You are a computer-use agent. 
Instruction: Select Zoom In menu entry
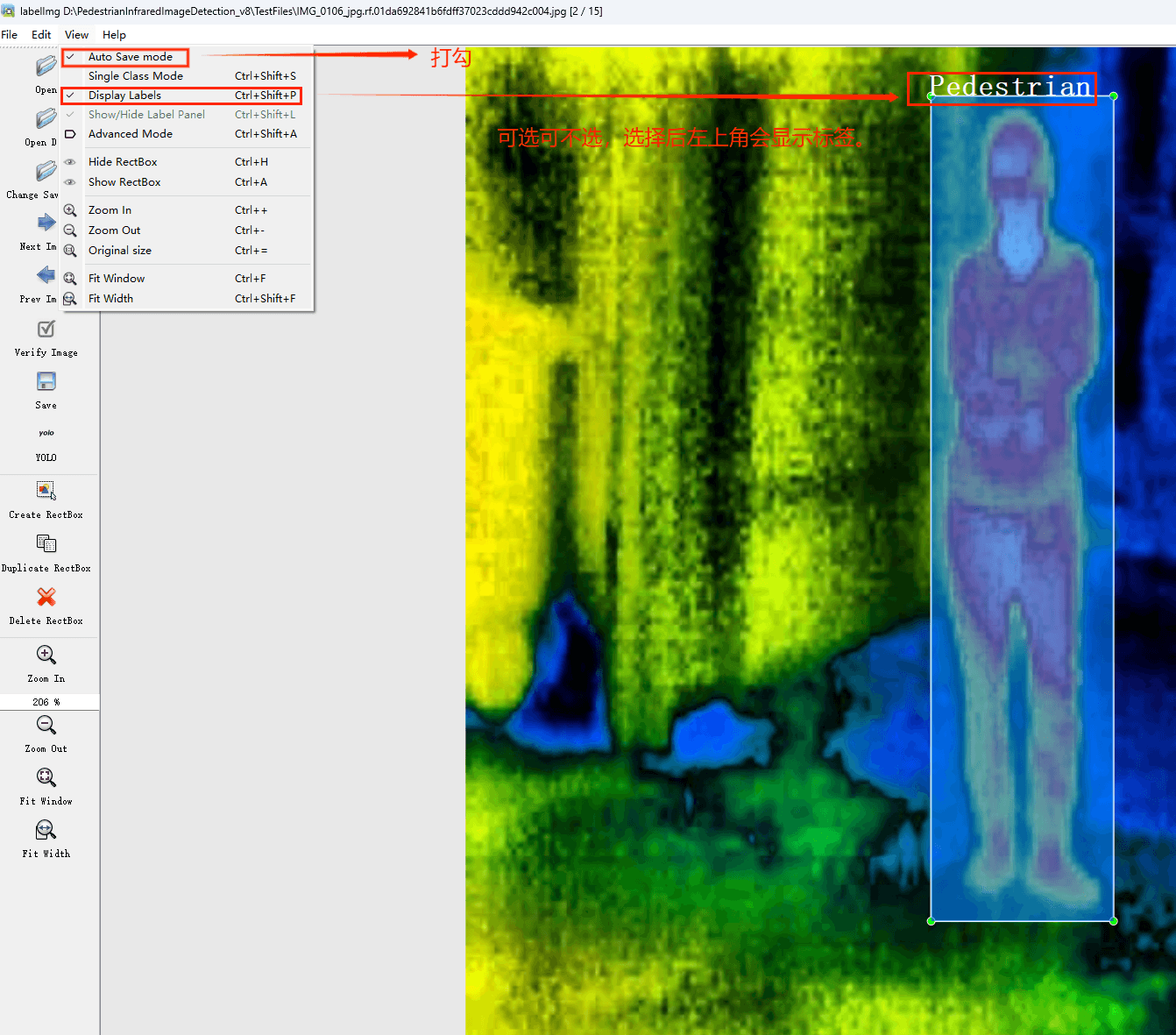[x=187, y=210]
